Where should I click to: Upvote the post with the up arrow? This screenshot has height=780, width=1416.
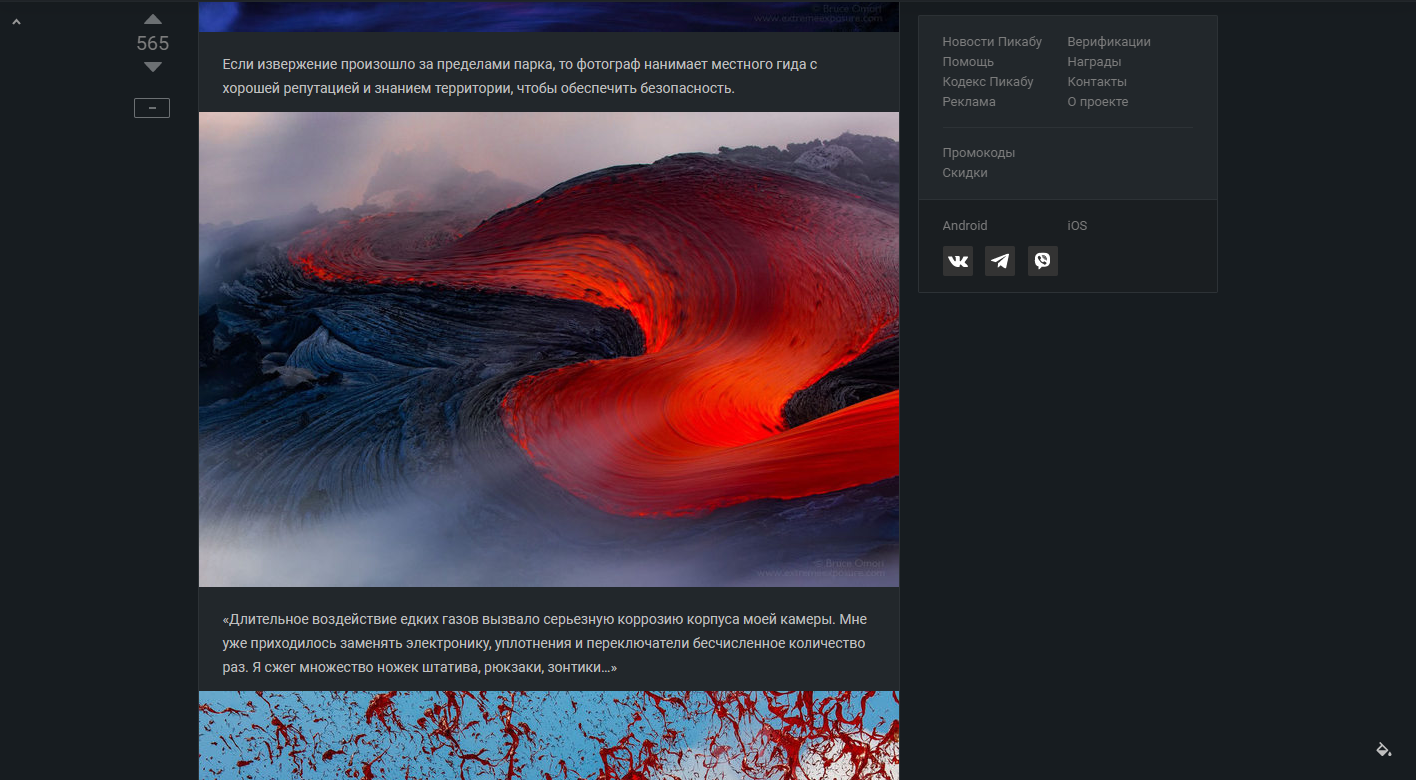152,19
